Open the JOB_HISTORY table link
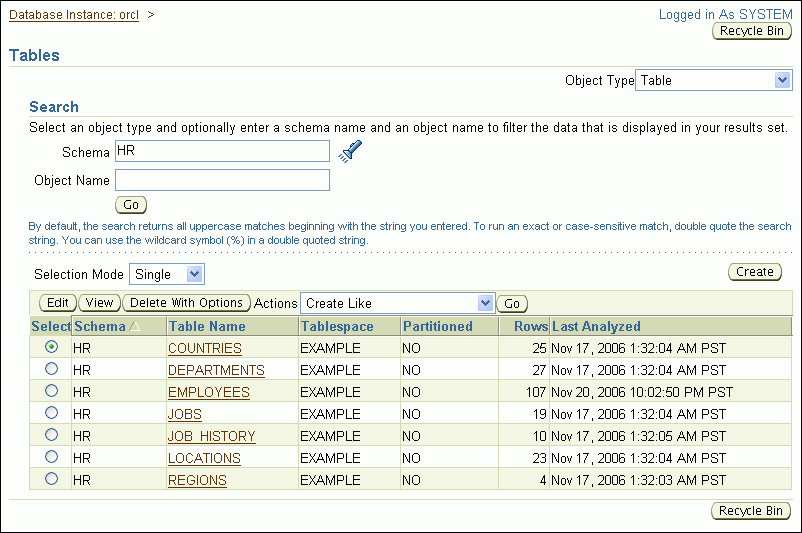The width and height of the screenshot is (802, 533). coord(211,436)
